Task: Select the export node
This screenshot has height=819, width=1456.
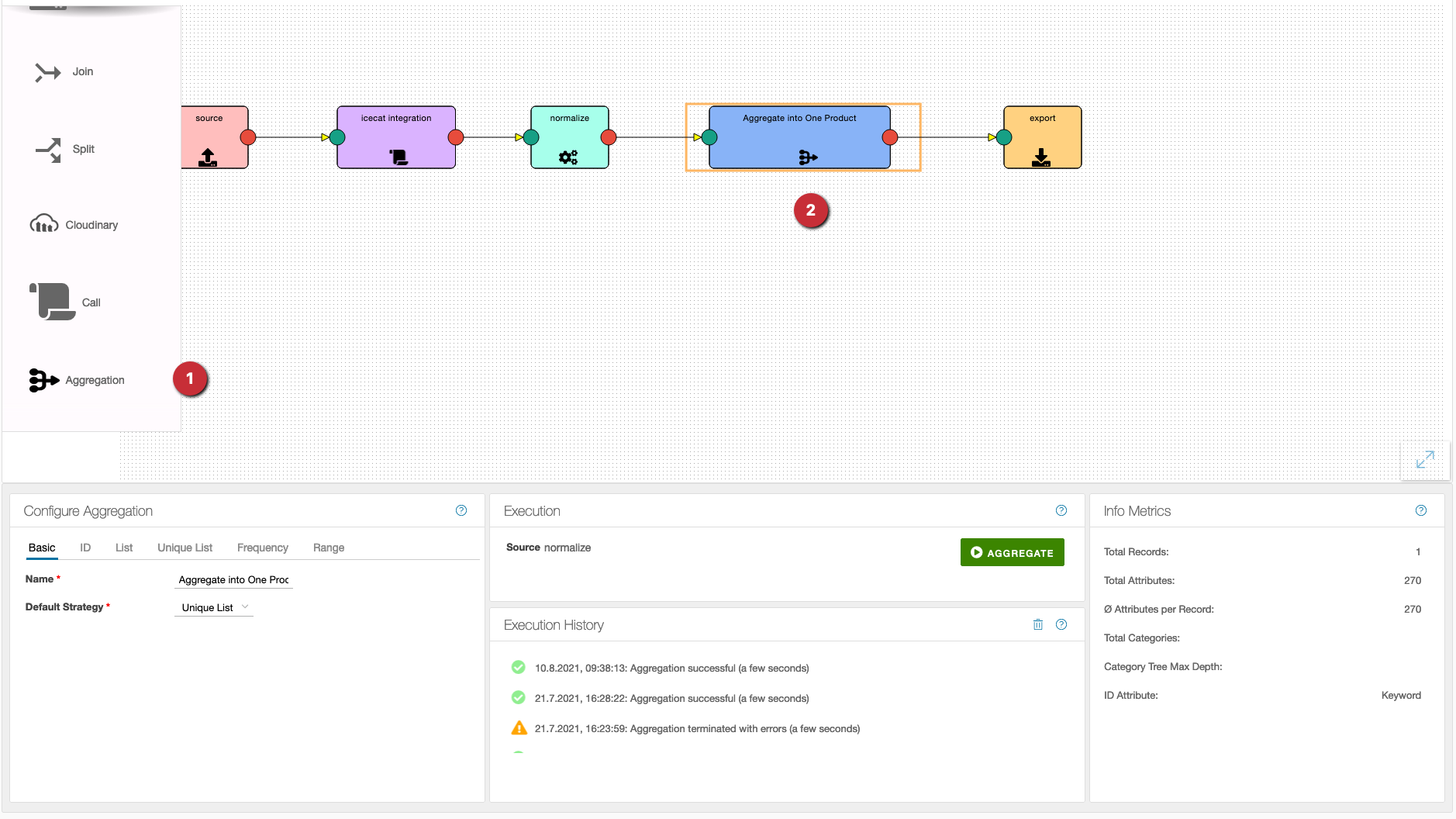Action: pos(1042,137)
